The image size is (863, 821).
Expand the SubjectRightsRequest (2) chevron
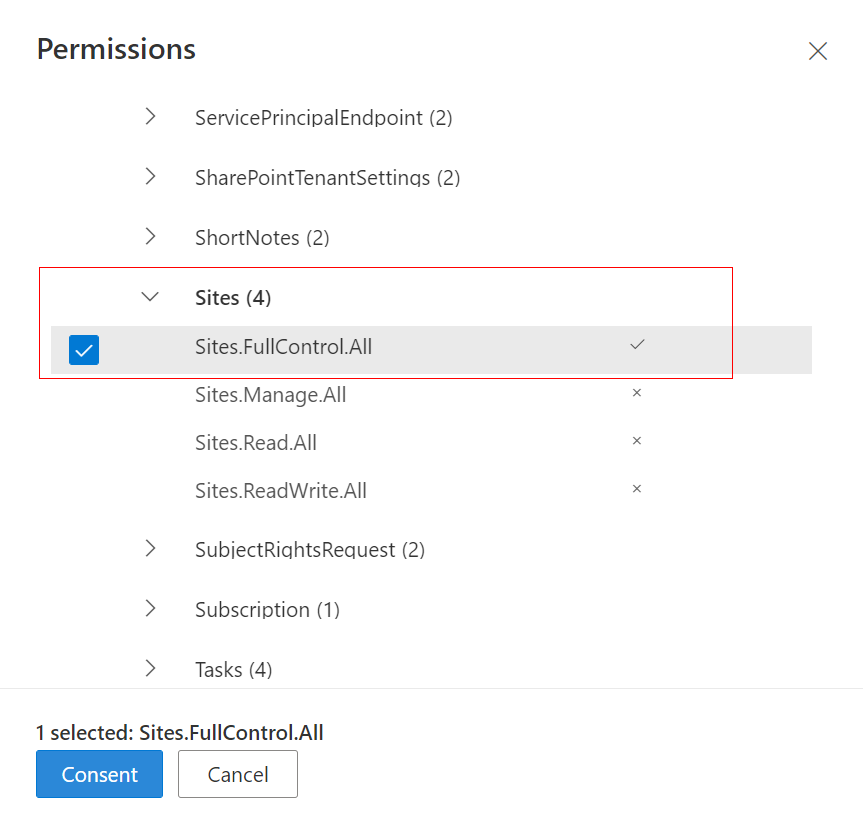pos(150,549)
